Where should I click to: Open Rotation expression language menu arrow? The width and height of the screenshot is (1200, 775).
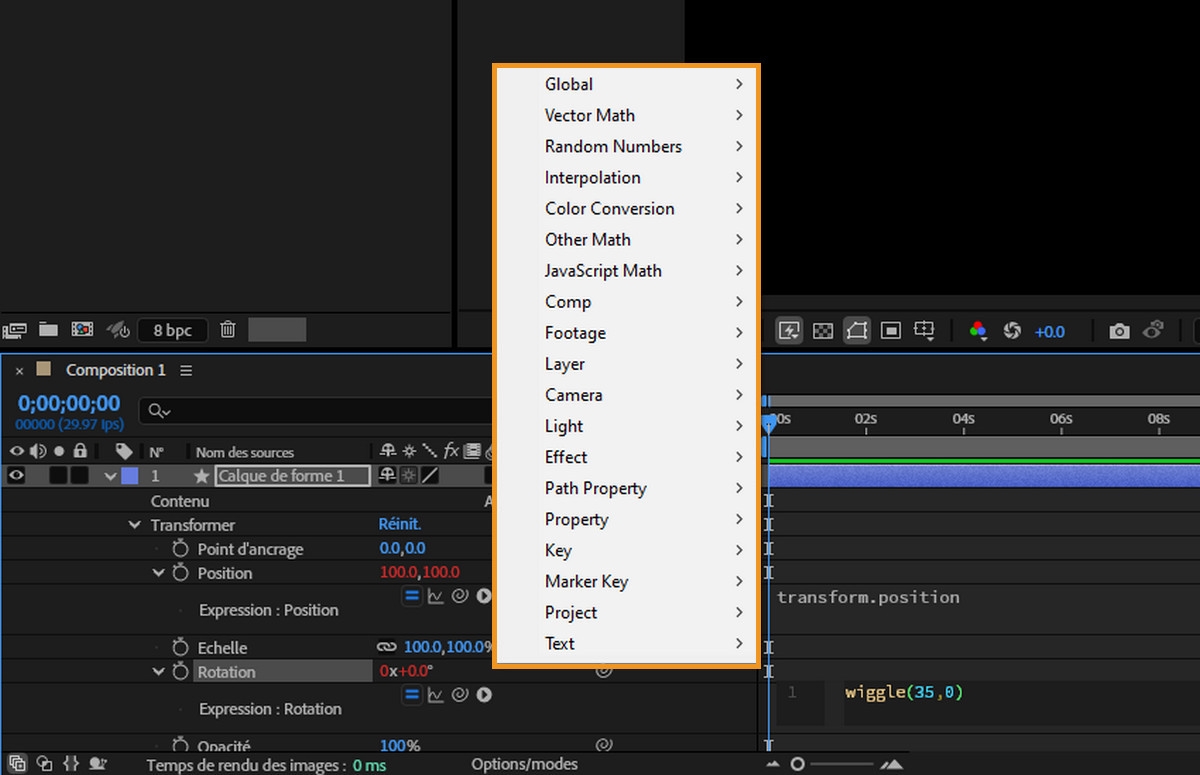click(484, 694)
